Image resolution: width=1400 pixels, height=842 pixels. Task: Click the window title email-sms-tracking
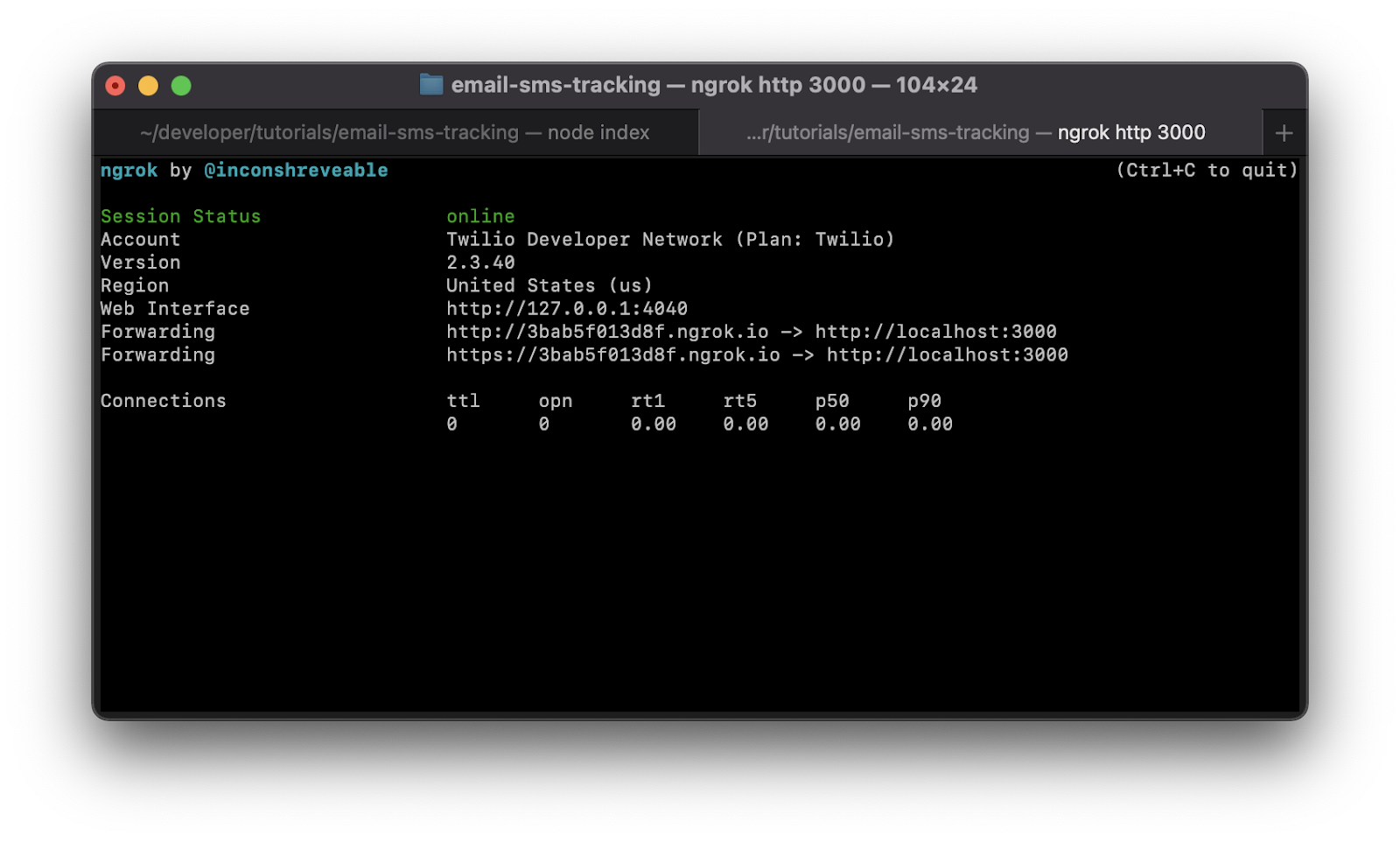[x=554, y=85]
